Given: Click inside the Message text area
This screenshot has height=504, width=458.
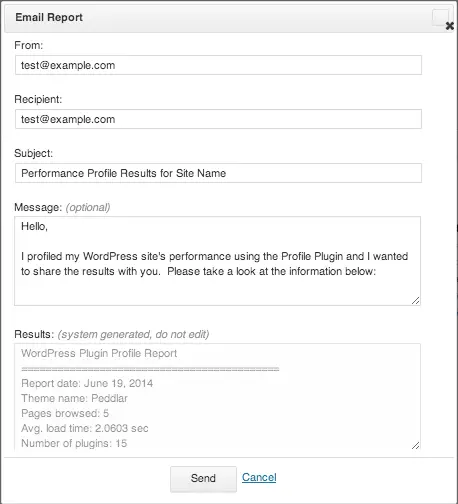Looking at the screenshot, I should (217, 261).
